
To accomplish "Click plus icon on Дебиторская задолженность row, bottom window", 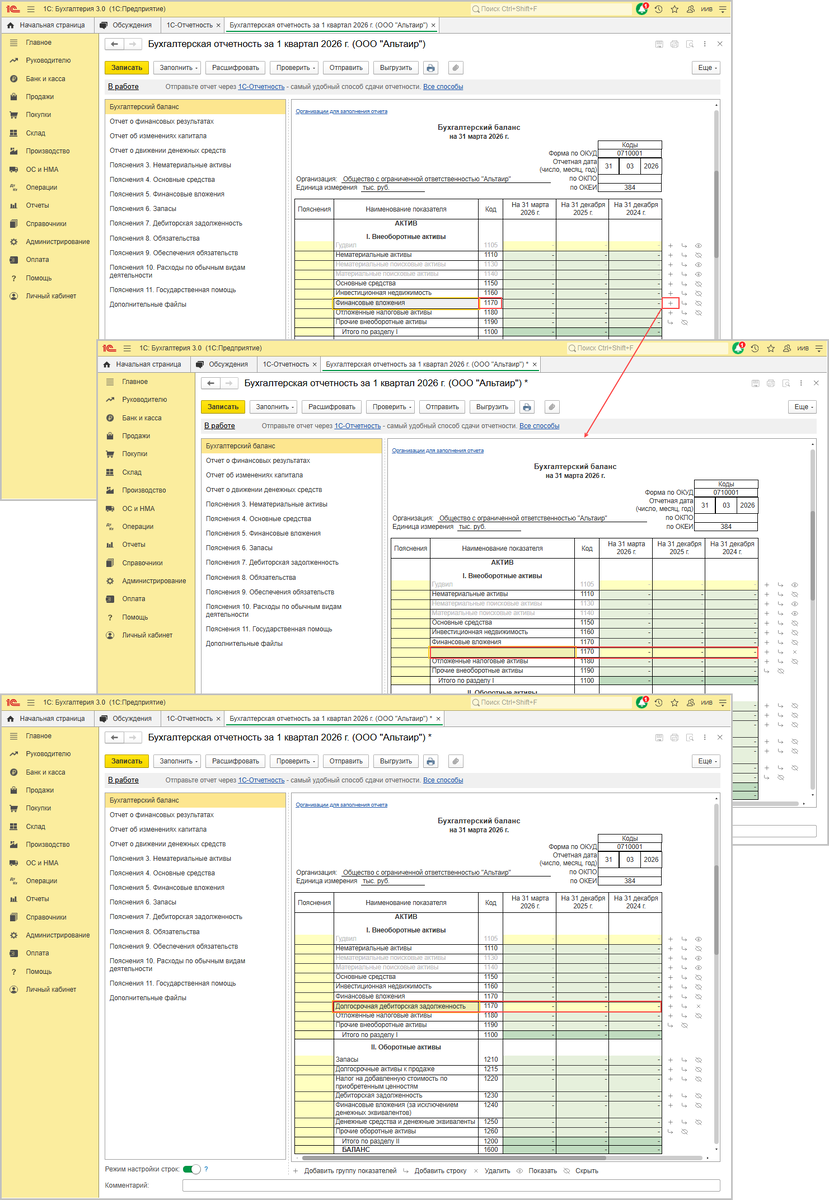I will point(671,1096).
